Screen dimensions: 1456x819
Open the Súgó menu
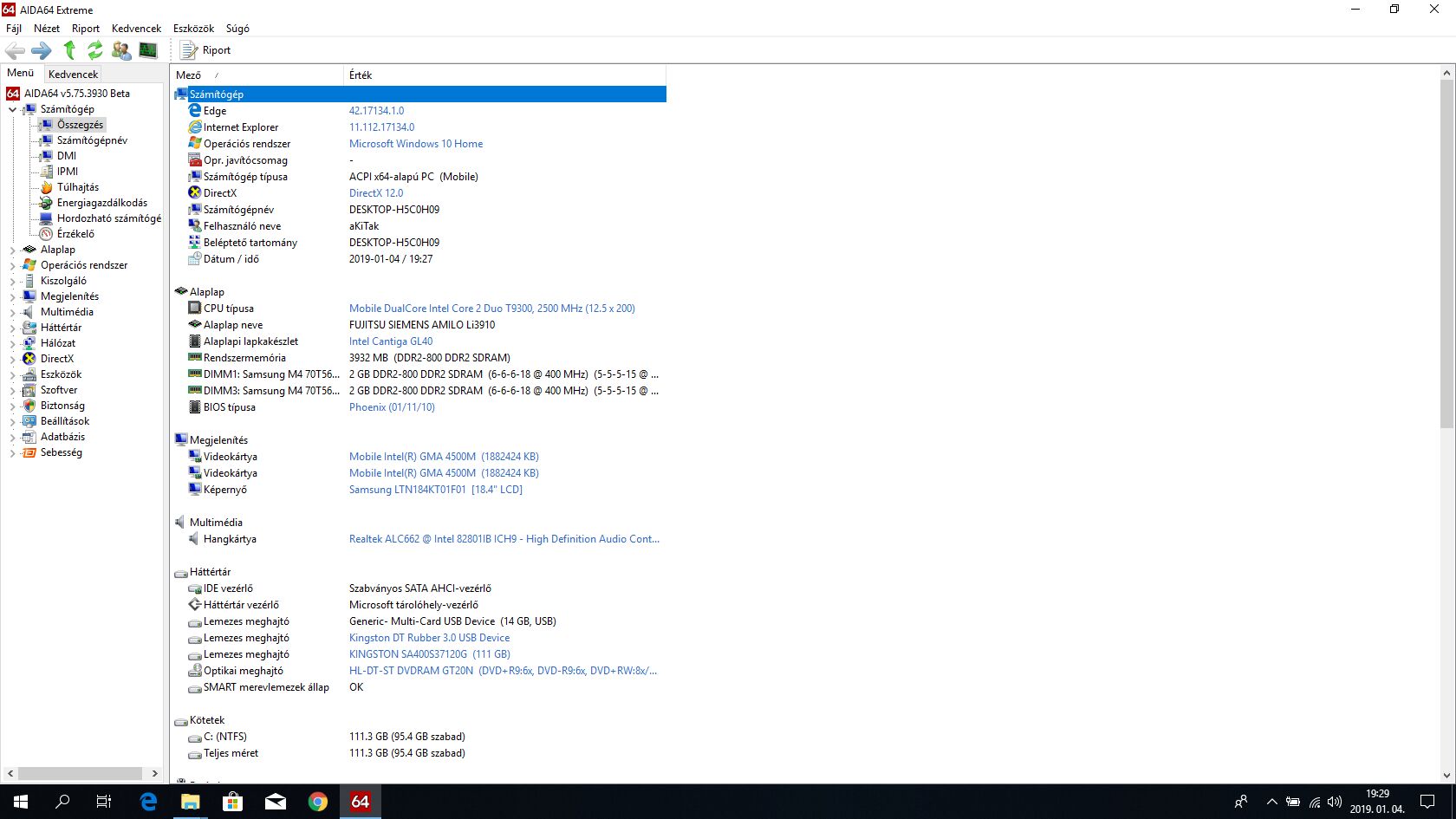point(237,29)
